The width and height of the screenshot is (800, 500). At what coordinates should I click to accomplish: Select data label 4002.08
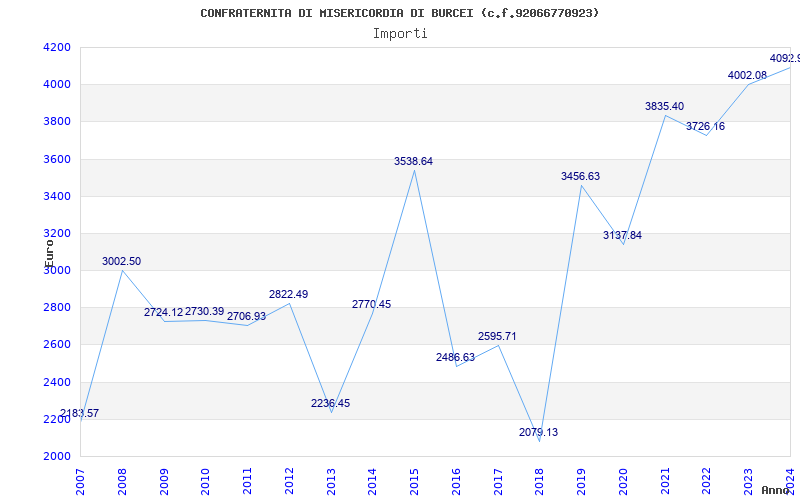tap(747, 75)
